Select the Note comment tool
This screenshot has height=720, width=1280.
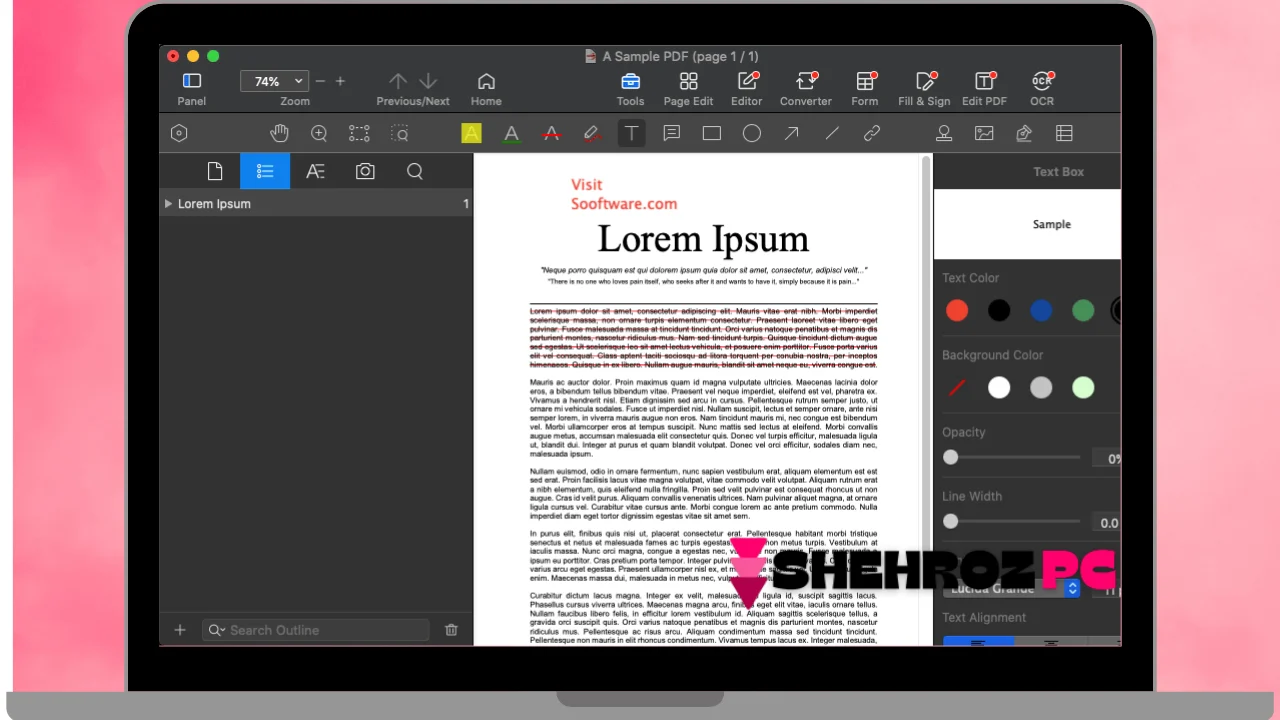(672, 133)
